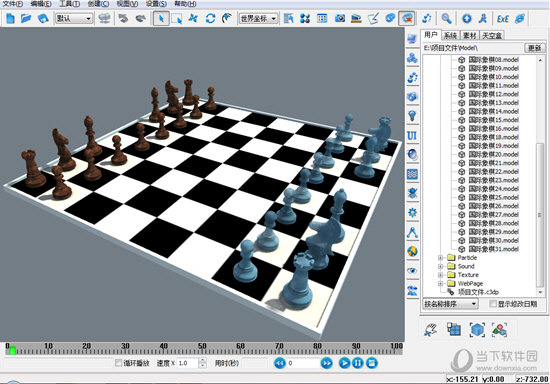This screenshot has width=550, height=384.
Task: Tick the 显示修改日期 checkbox
Action: [493, 303]
